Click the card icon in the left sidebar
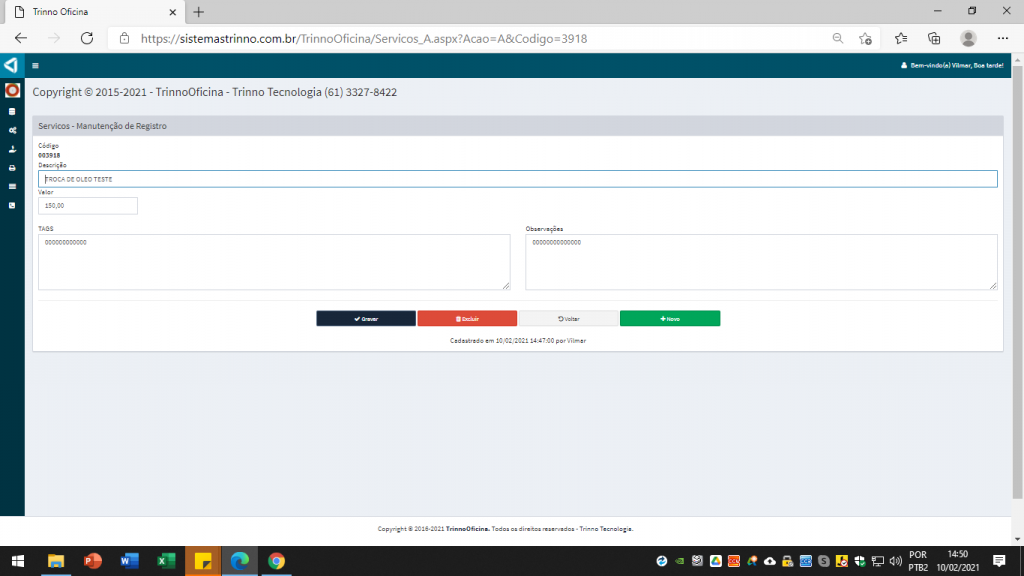The height and width of the screenshot is (576, 1024). tap(12, 186)
